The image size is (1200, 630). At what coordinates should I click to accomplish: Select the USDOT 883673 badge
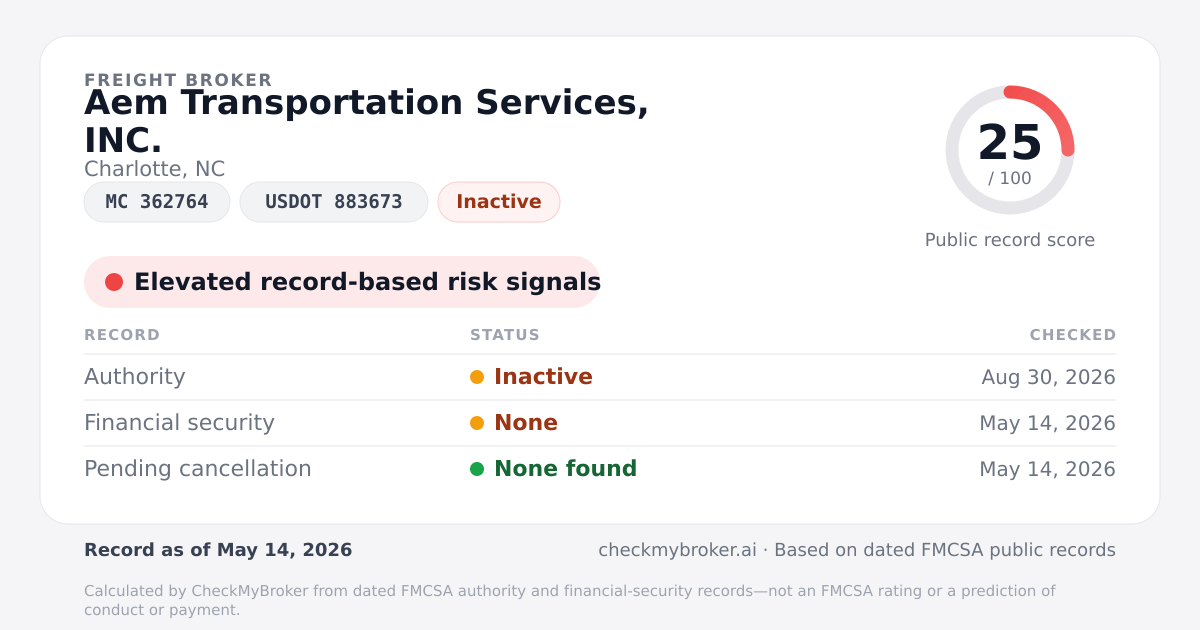point(334,202)
